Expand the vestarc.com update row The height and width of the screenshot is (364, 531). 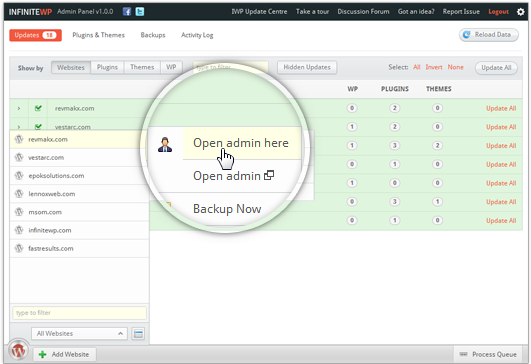tap(19, 127)
